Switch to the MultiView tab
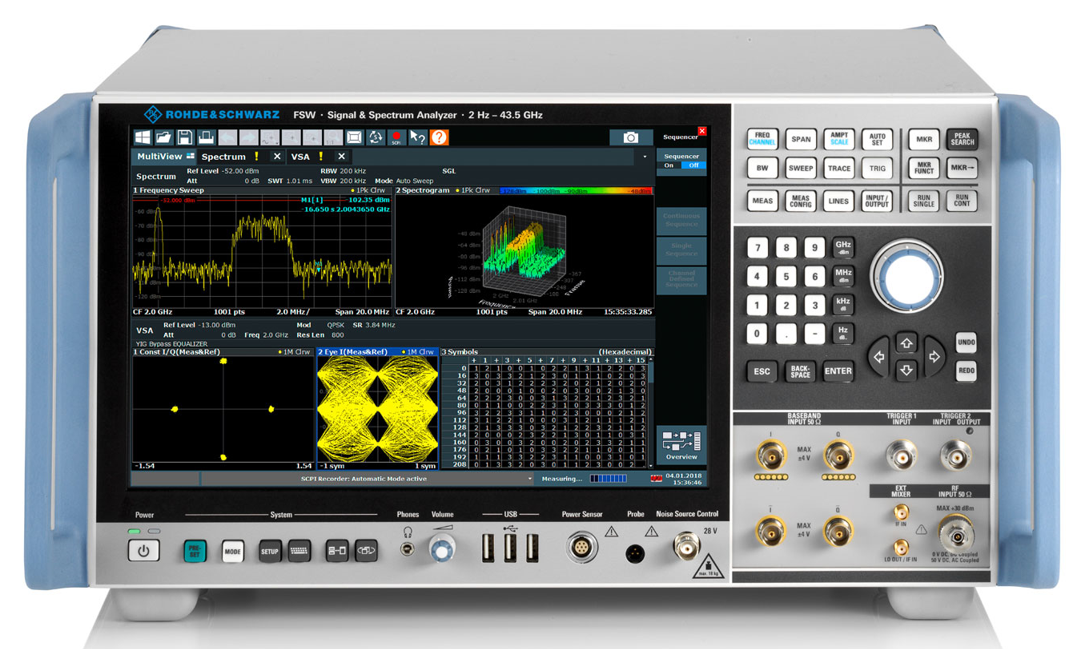 coord(165,157)
